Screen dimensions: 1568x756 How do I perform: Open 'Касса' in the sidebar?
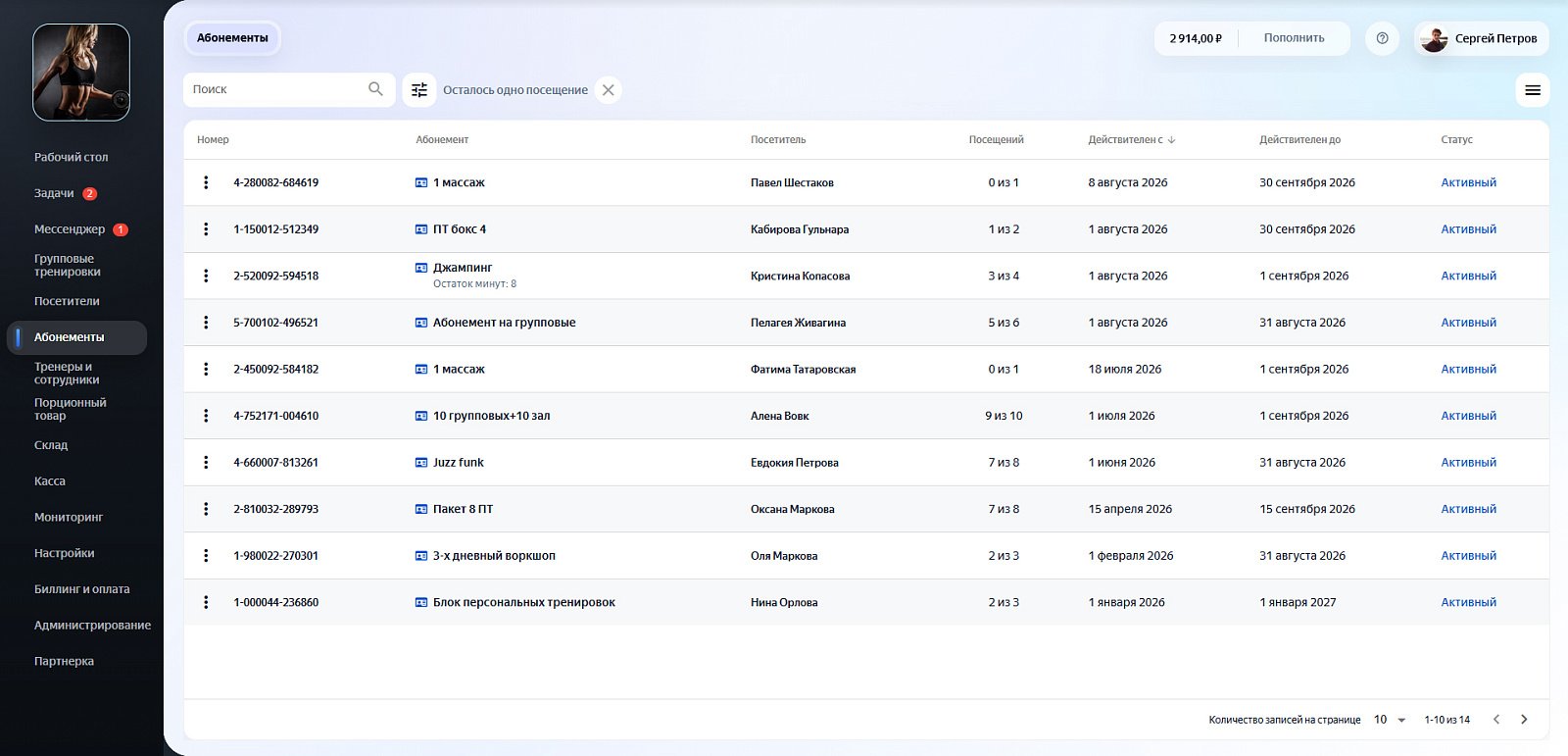(x=50, y=481)
